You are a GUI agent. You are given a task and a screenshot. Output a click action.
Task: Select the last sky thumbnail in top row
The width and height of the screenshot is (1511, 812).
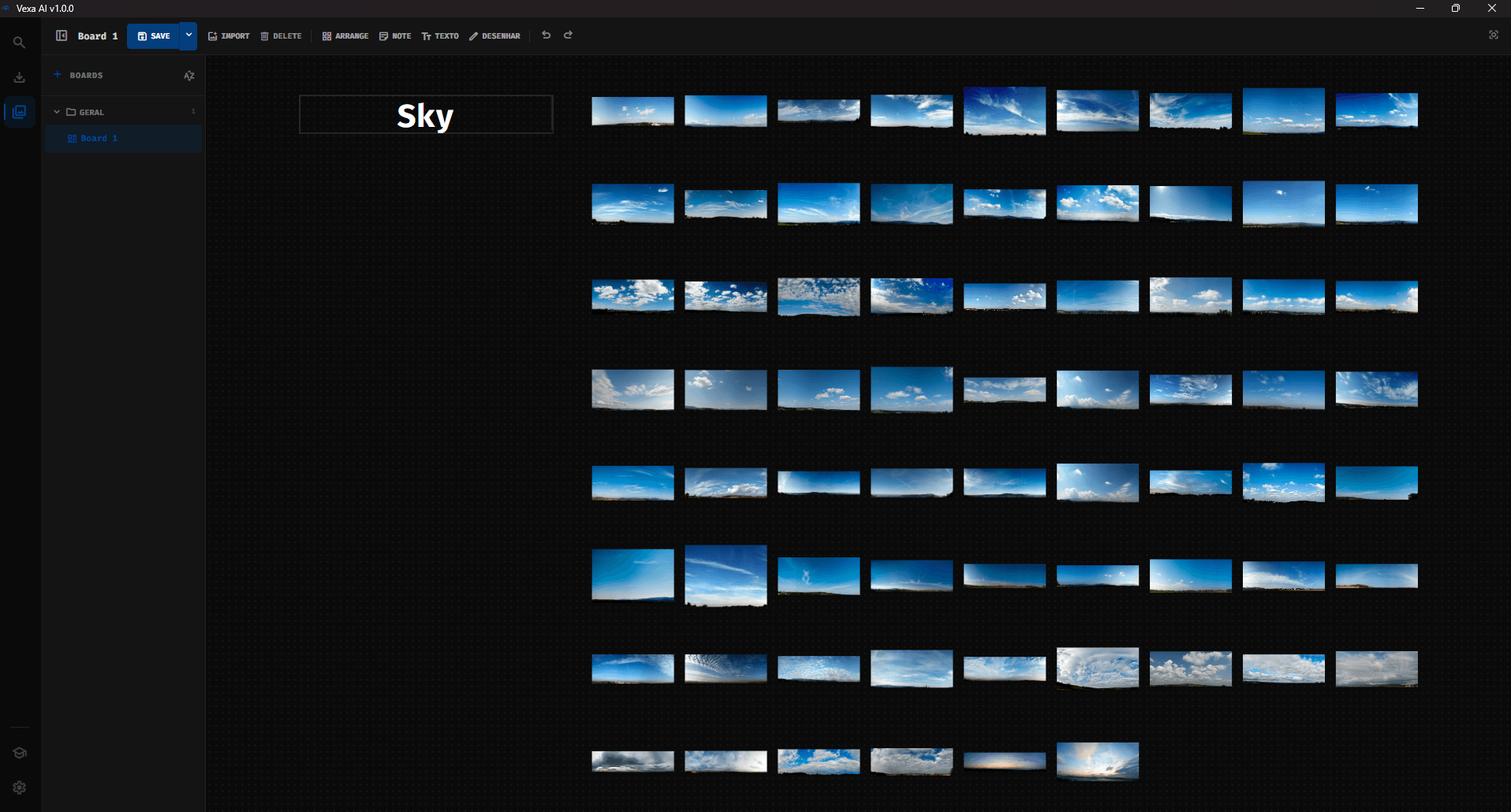point(1376,110)
